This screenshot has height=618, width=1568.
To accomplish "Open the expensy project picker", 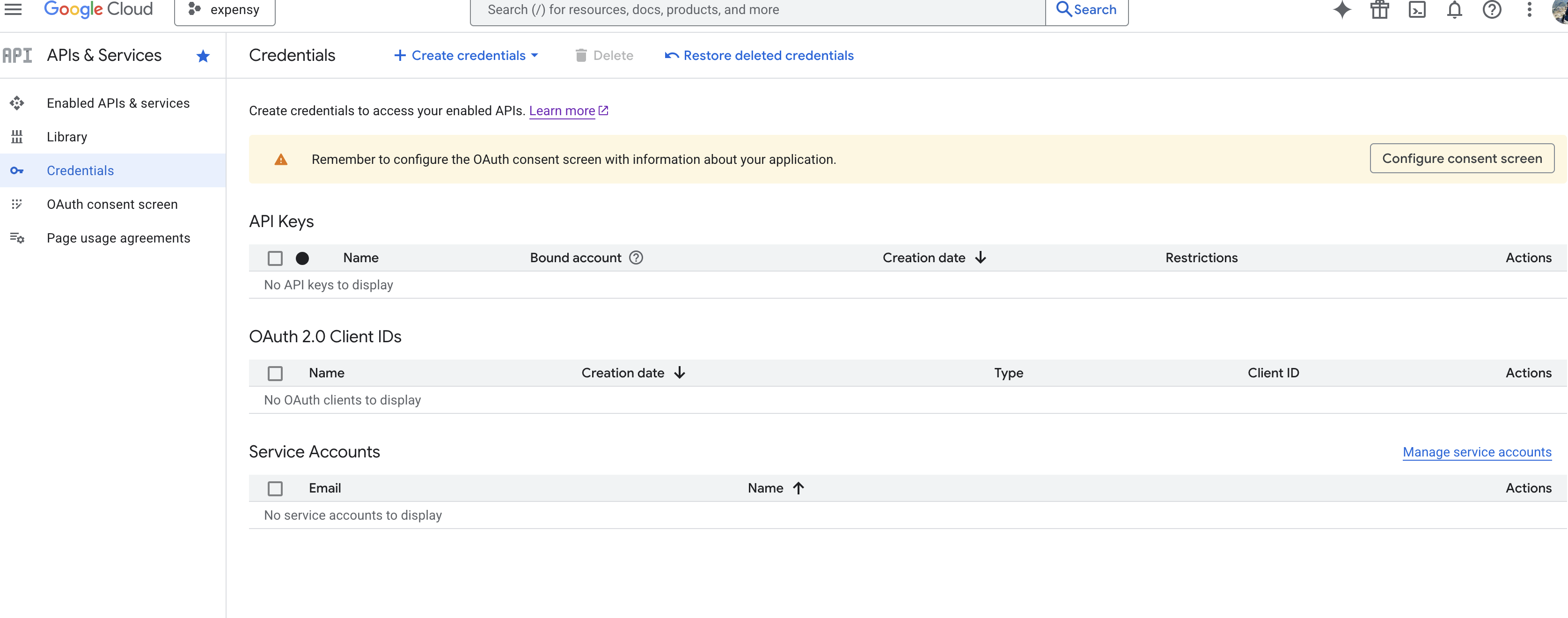I will 224,9.
